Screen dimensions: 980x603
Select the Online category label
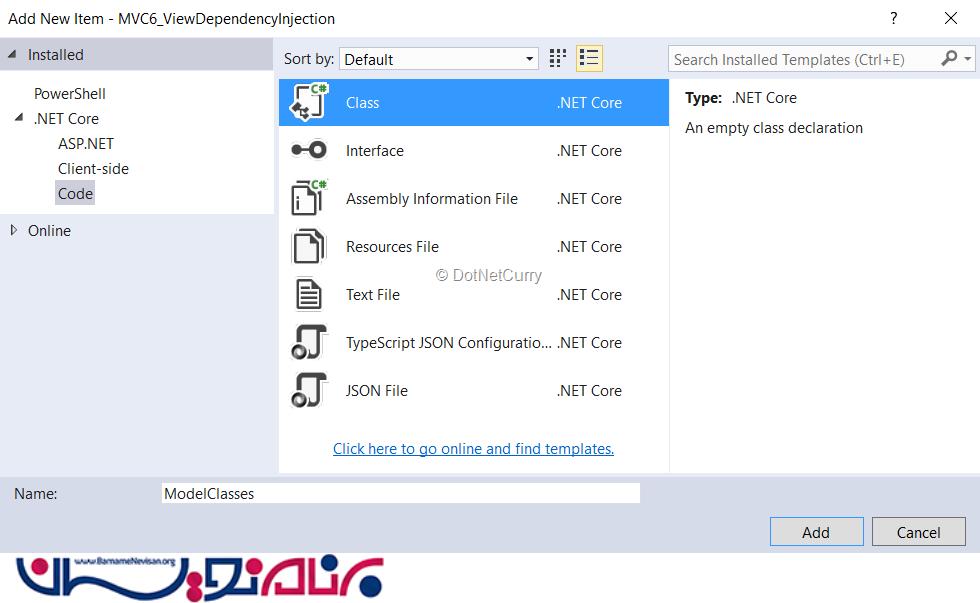pyautogui.click(x=49, y=230)
